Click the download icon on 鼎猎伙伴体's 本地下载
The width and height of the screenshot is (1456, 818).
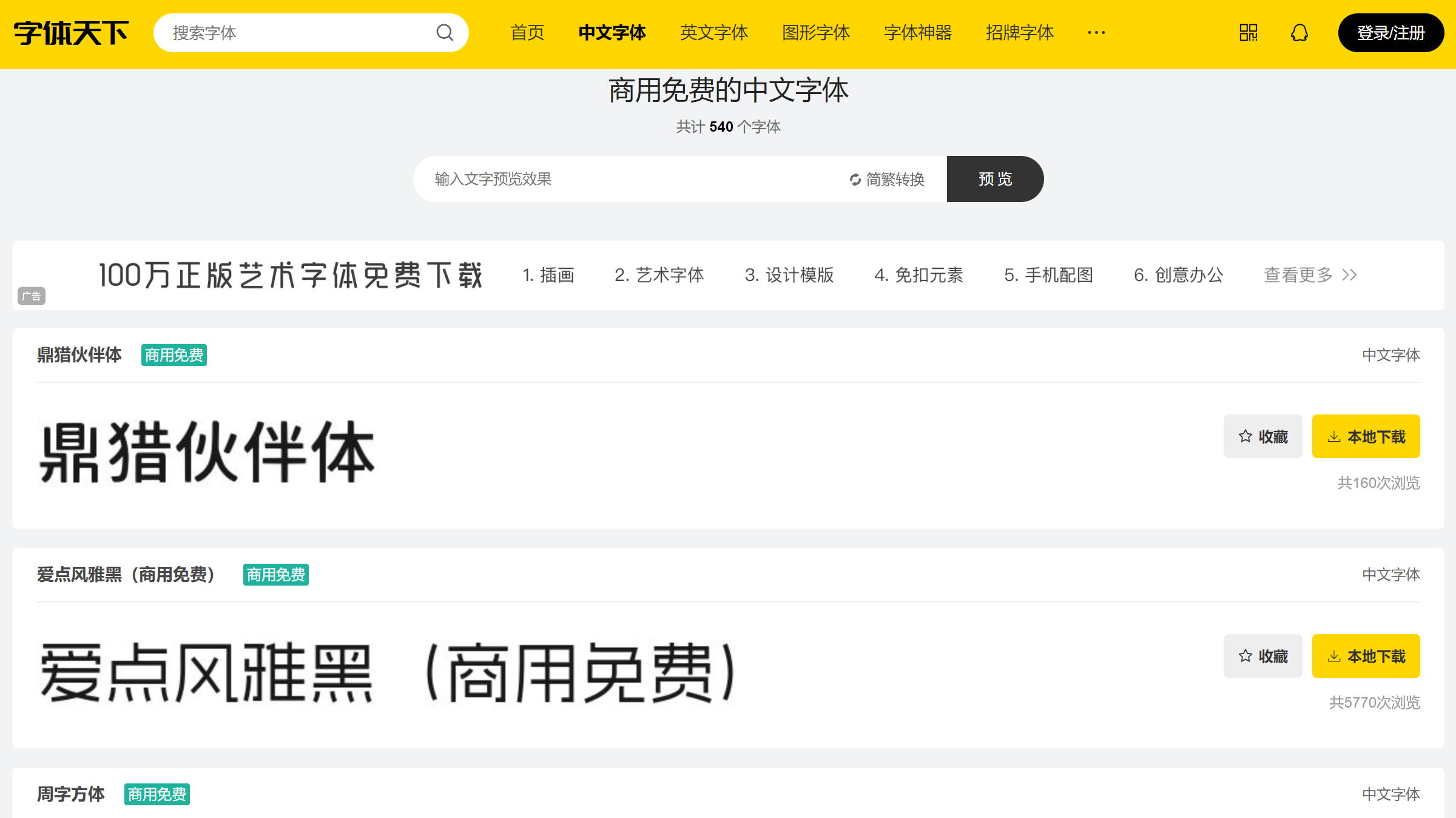1334,436
